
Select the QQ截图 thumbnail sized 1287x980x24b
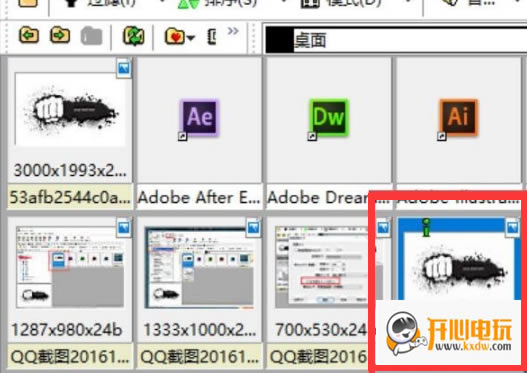tap(70, 266)
